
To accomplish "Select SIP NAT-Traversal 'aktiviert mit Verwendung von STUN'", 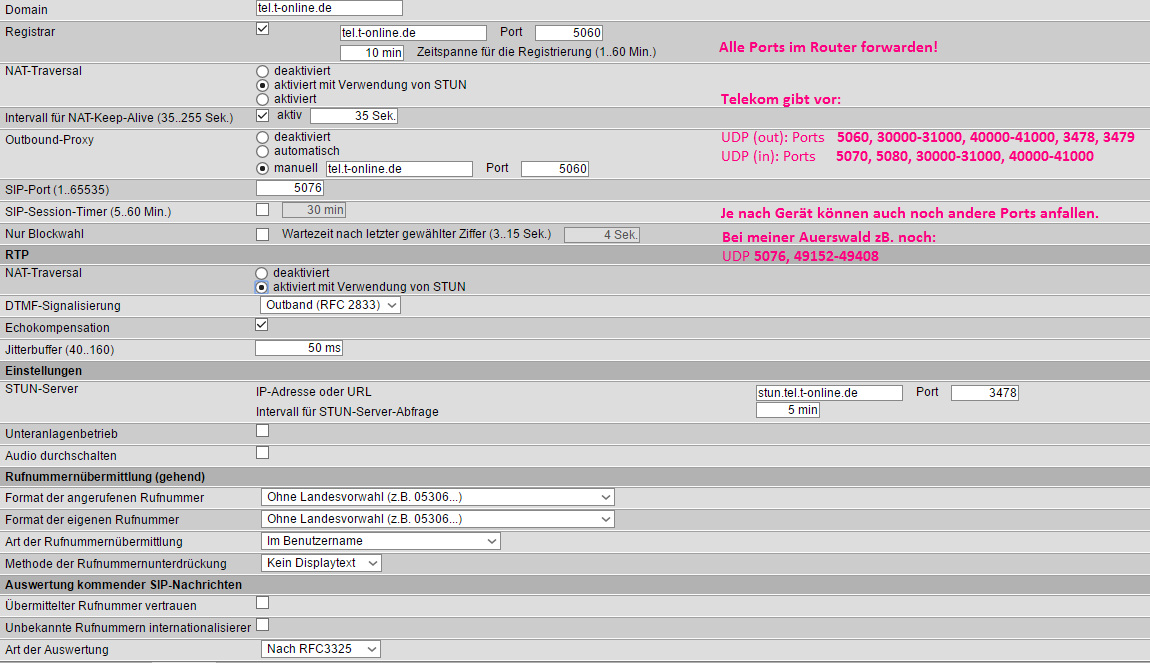I will click(263, 85).
